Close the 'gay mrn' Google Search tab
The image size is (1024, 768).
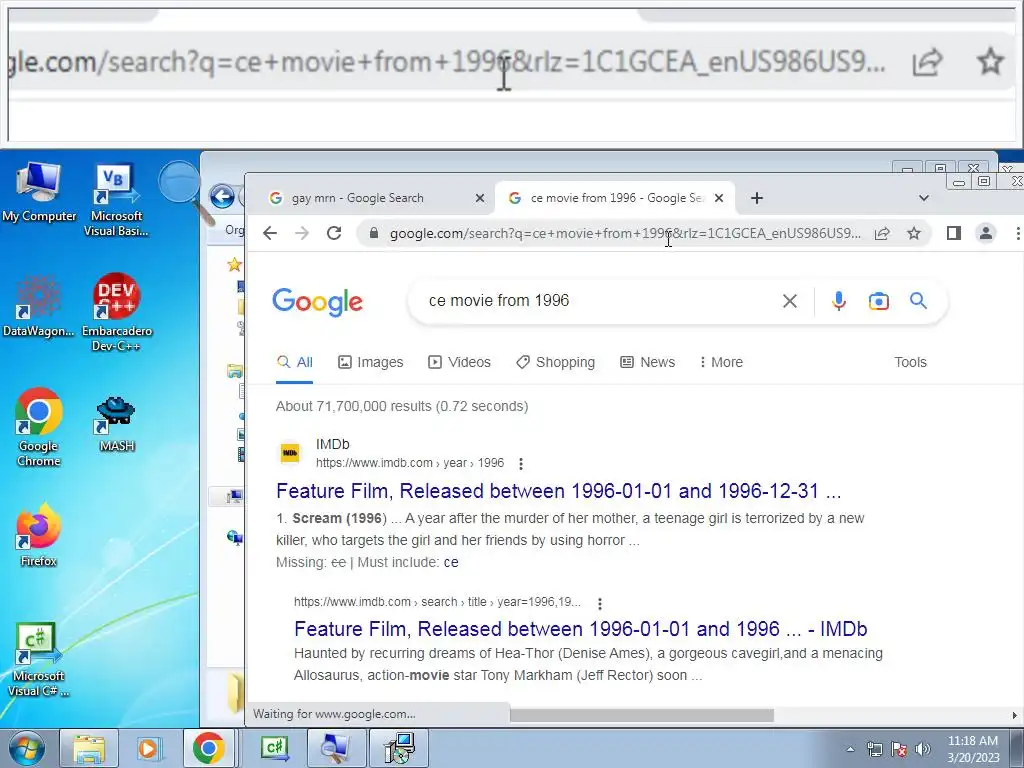tap(479, 198)
